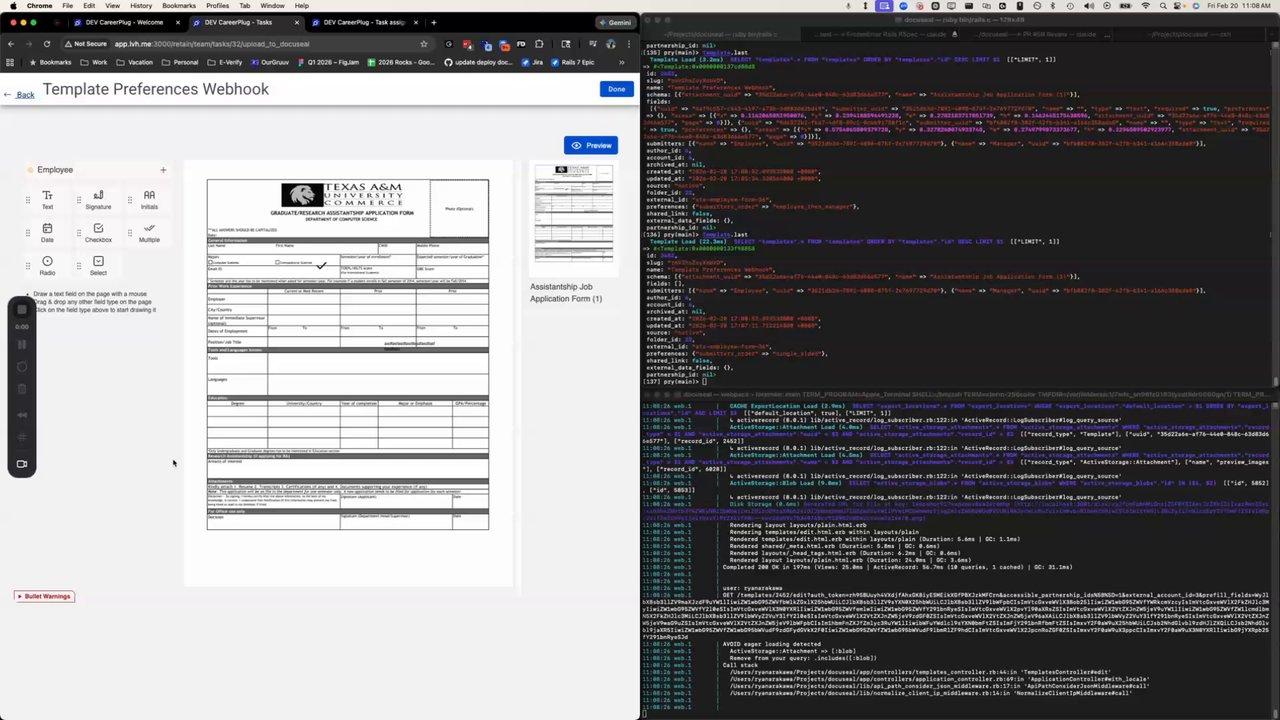Click the Preview button
This screenshot has height=720, width=1280.
tap(591, 145)
